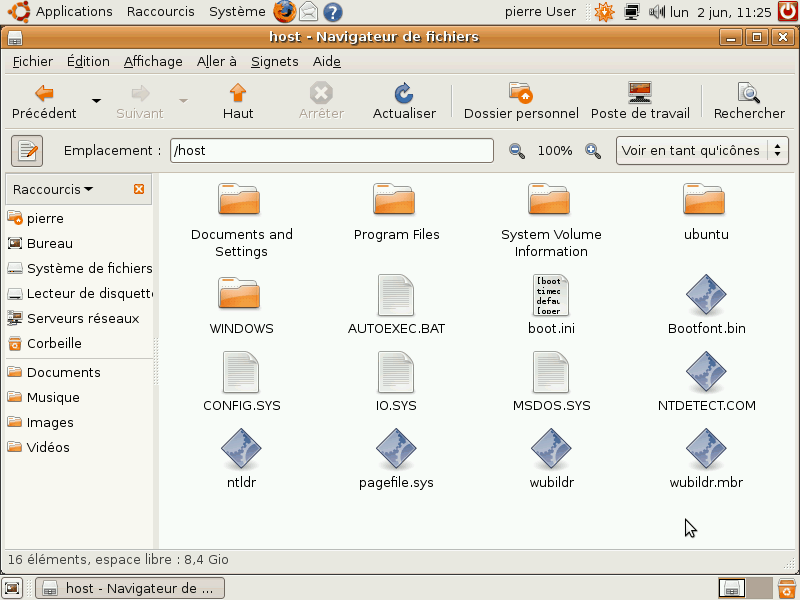Open the Raccourcis side pane dropdown
This screenshot has width=800, height=600.
tap(53, 189)
